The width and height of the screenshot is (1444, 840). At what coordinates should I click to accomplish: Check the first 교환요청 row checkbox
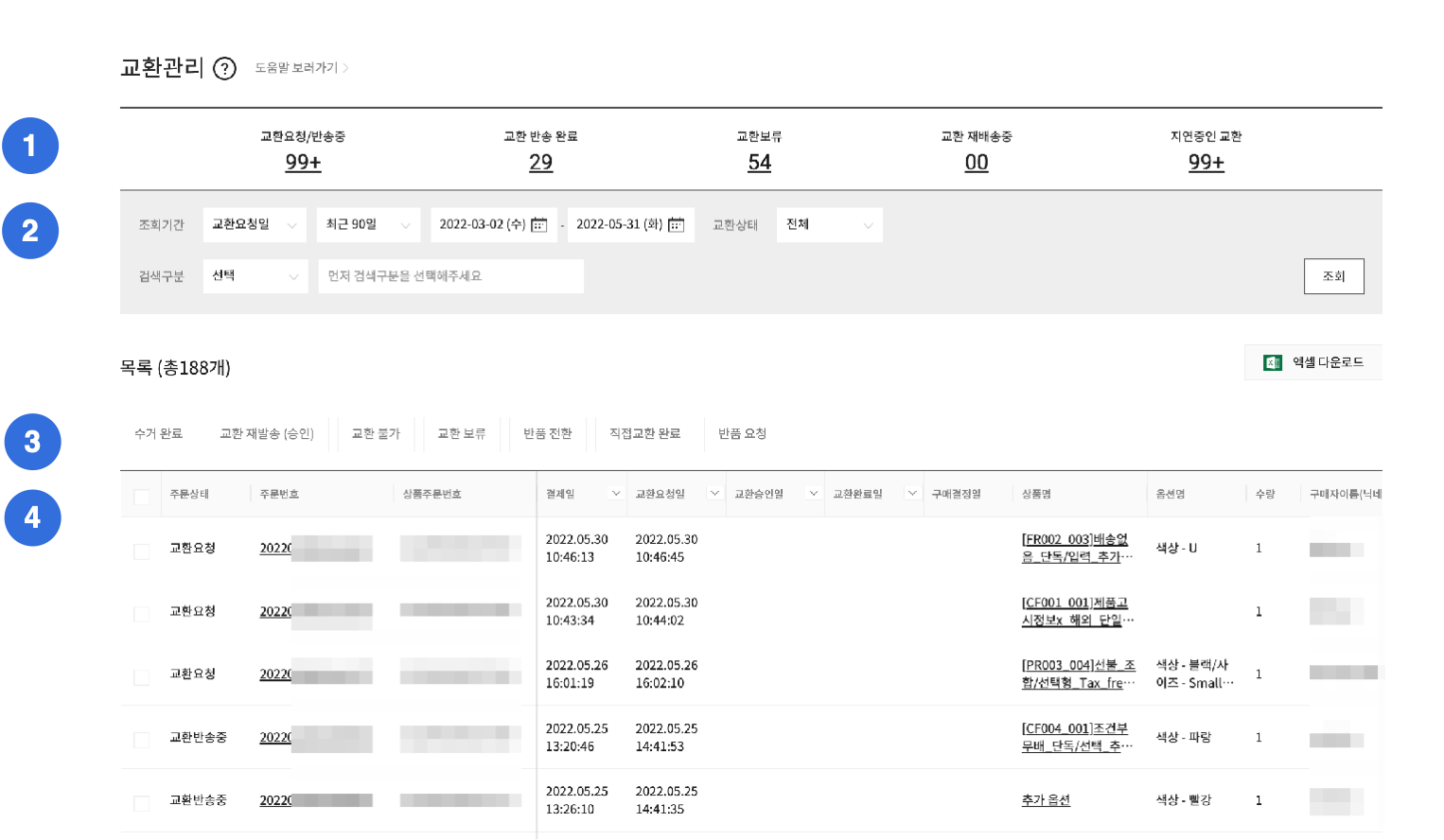point(142,551)
